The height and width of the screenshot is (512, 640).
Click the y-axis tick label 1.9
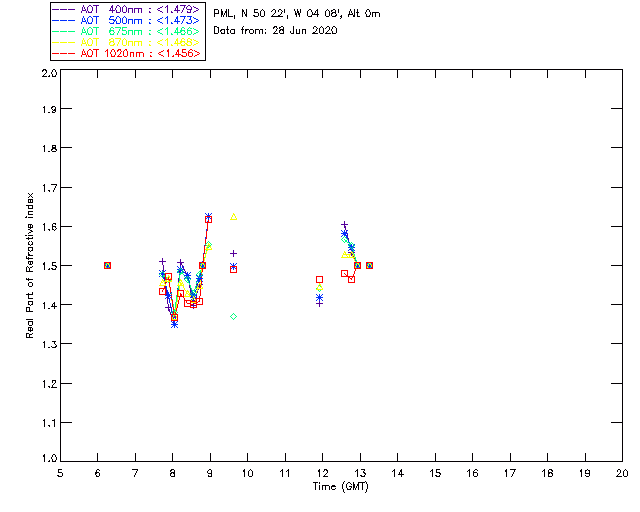click(49, 109)
